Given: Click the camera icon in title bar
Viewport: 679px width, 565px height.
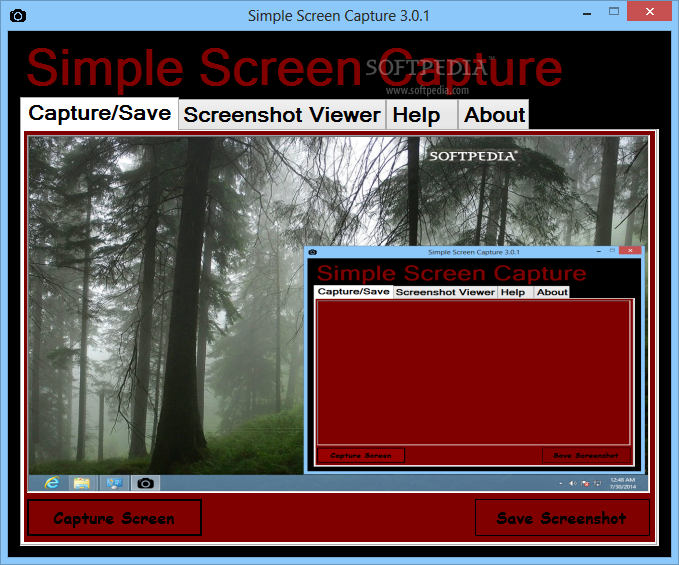Looking at the screenshot, I should point(18,16).
